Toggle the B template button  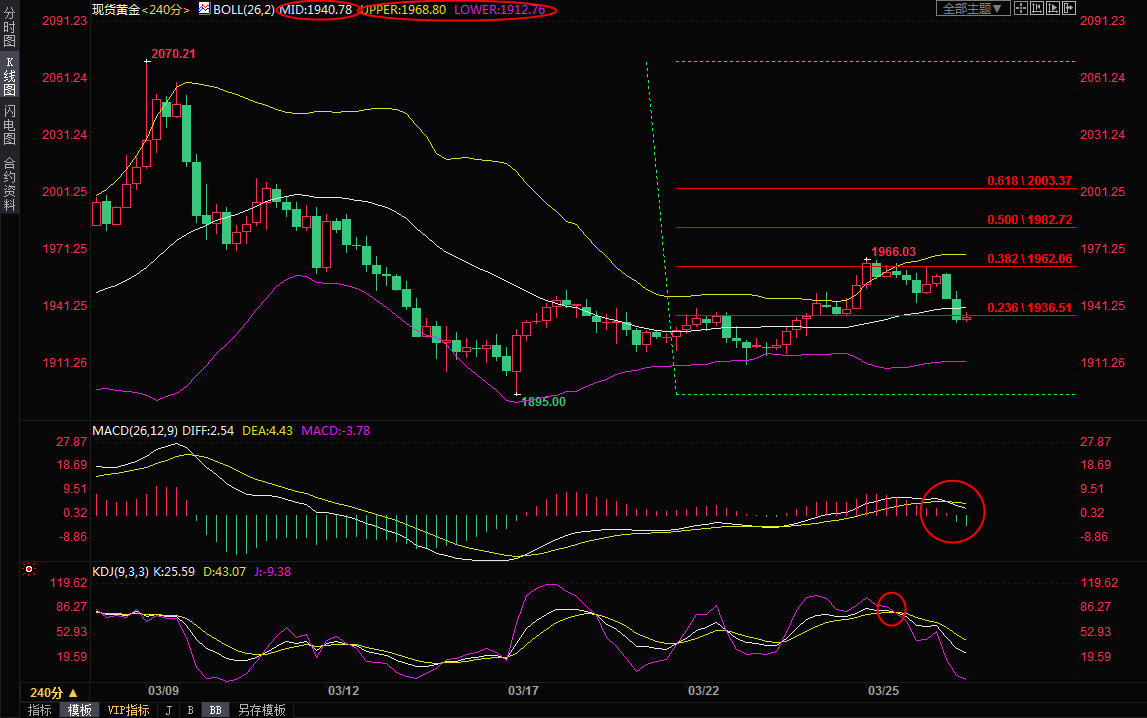(189, 710)
